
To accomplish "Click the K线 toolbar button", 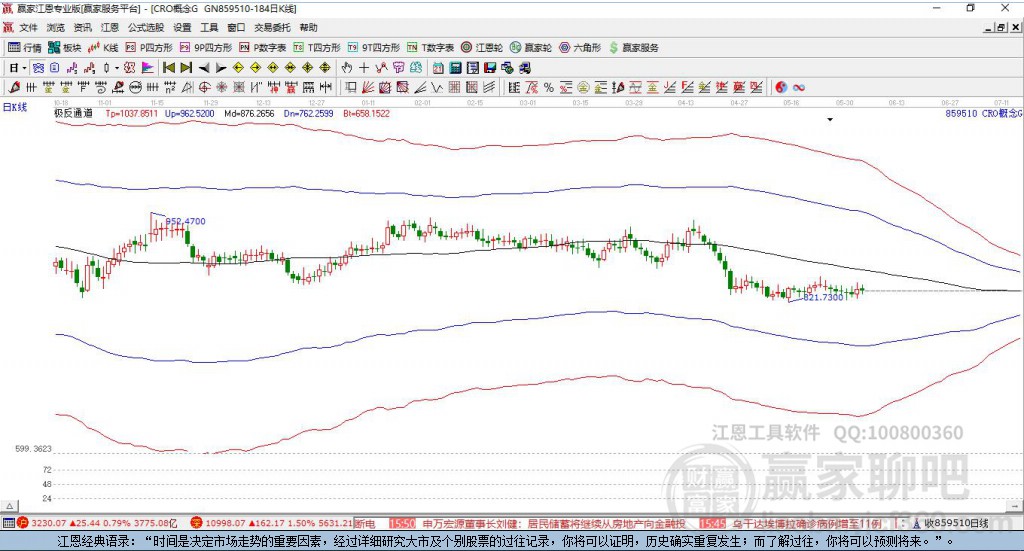I will [x=103, y=48].
